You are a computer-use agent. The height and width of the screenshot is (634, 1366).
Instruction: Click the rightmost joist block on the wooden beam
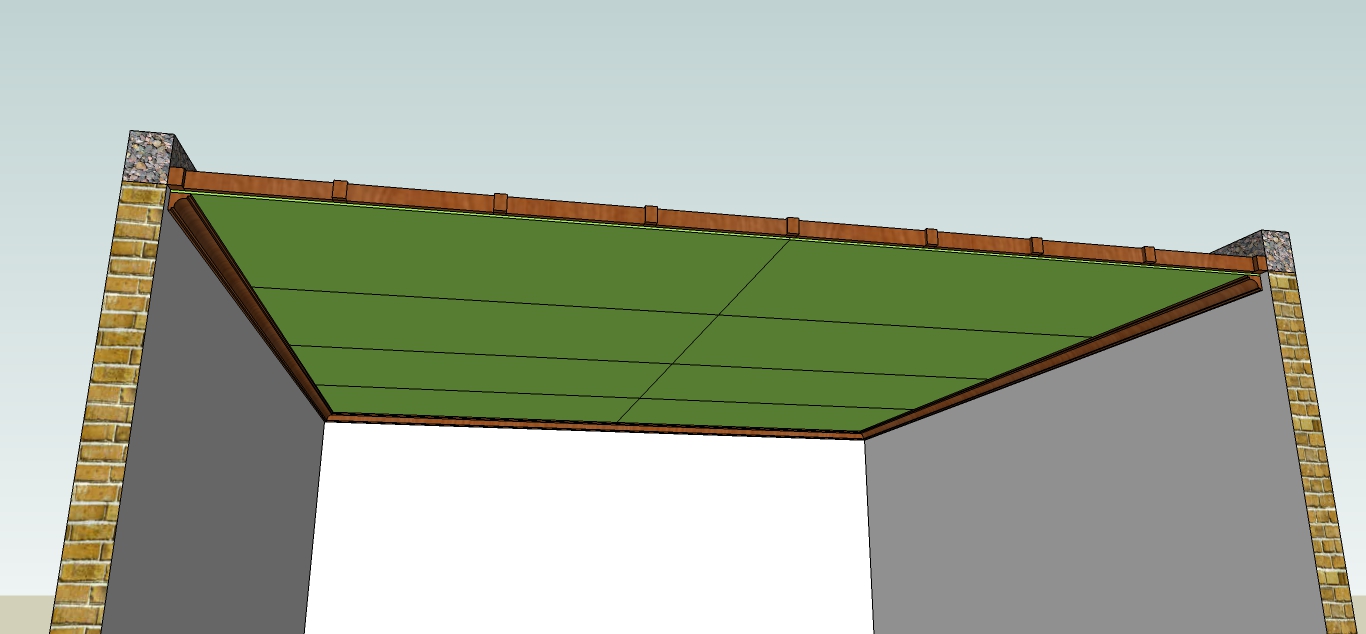pos(1260,263)
